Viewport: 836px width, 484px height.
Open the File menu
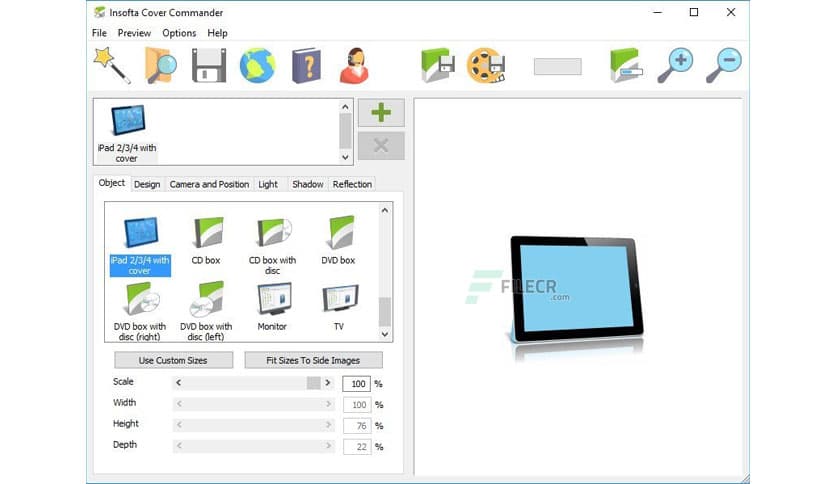point(99,33)
